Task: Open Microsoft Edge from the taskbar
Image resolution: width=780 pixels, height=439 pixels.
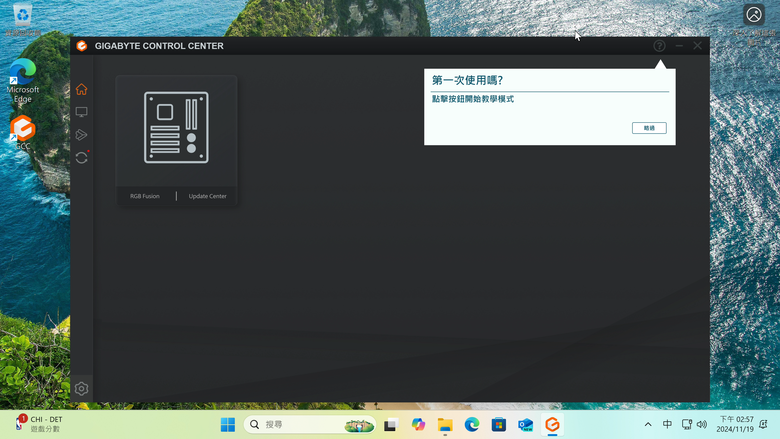Action: click(472, 425)
